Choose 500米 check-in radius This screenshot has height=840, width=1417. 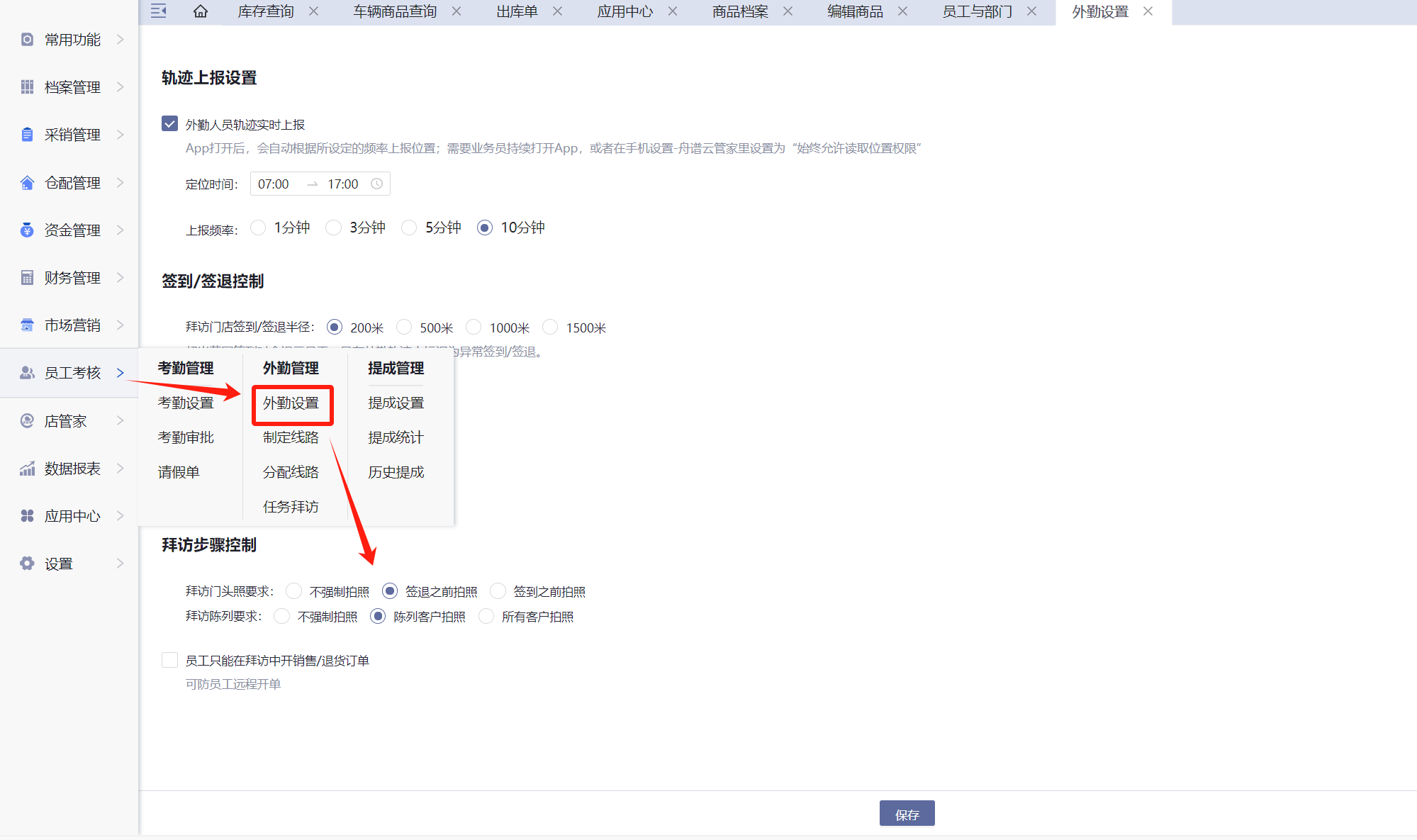pos(404,327)
